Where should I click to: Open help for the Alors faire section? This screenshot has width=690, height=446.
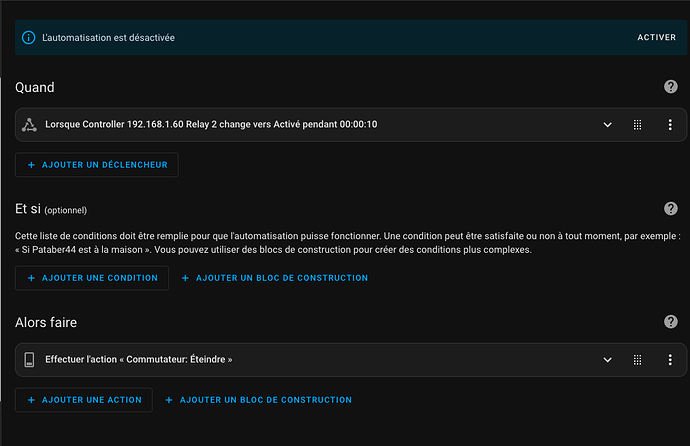pos(671,321)
